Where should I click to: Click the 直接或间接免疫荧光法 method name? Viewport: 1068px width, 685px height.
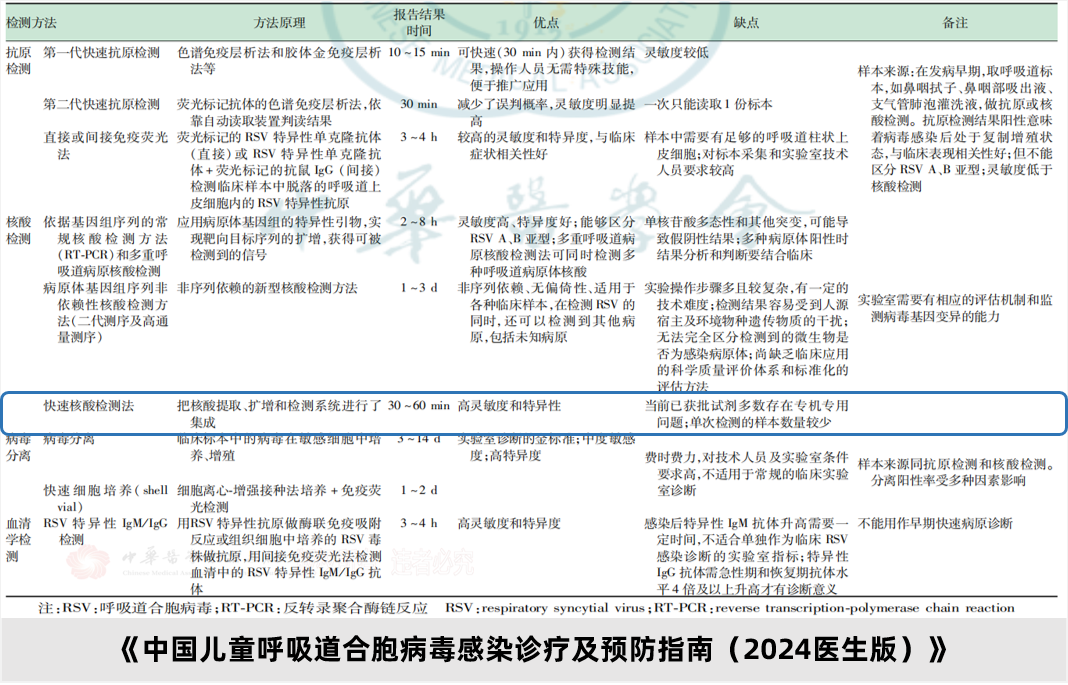(101, 146)
